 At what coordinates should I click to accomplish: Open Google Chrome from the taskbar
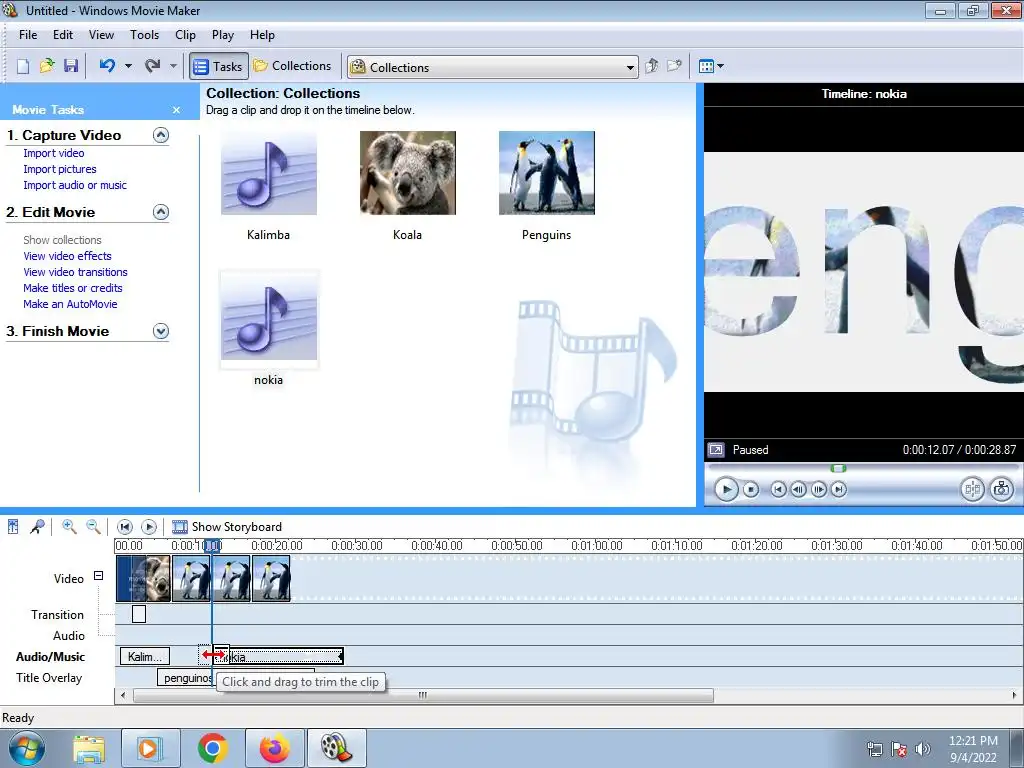[x=212, y=748]
